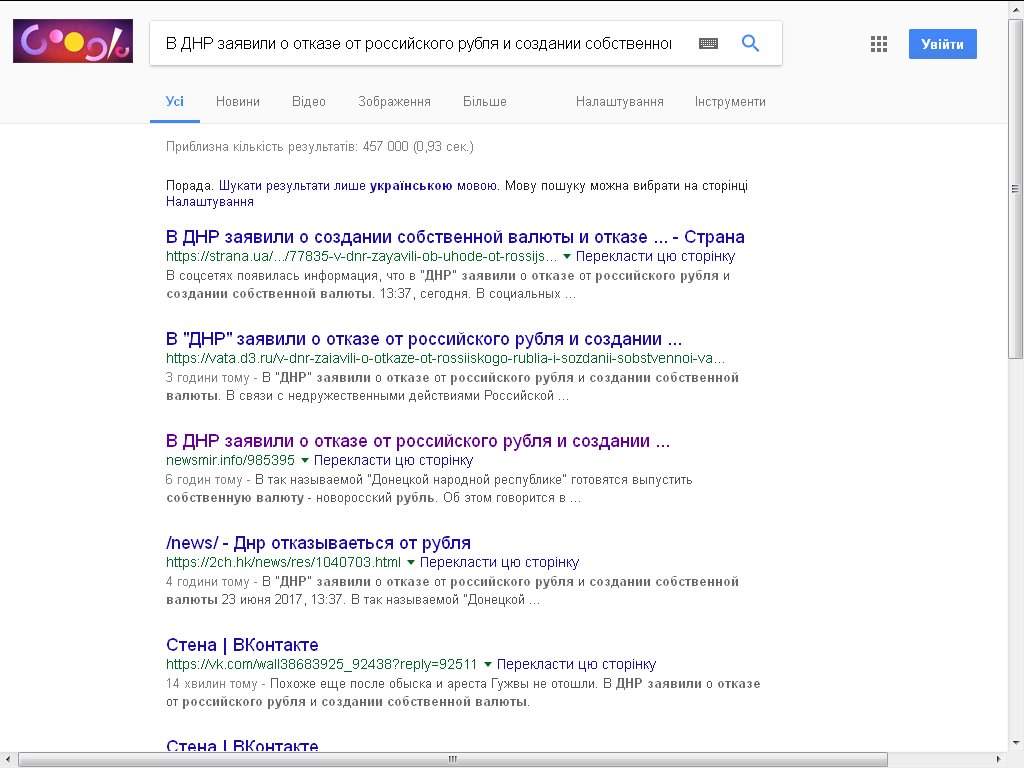
Task: Expand dropdown arrow next to strana.ua URL
Action: point(567,257)
